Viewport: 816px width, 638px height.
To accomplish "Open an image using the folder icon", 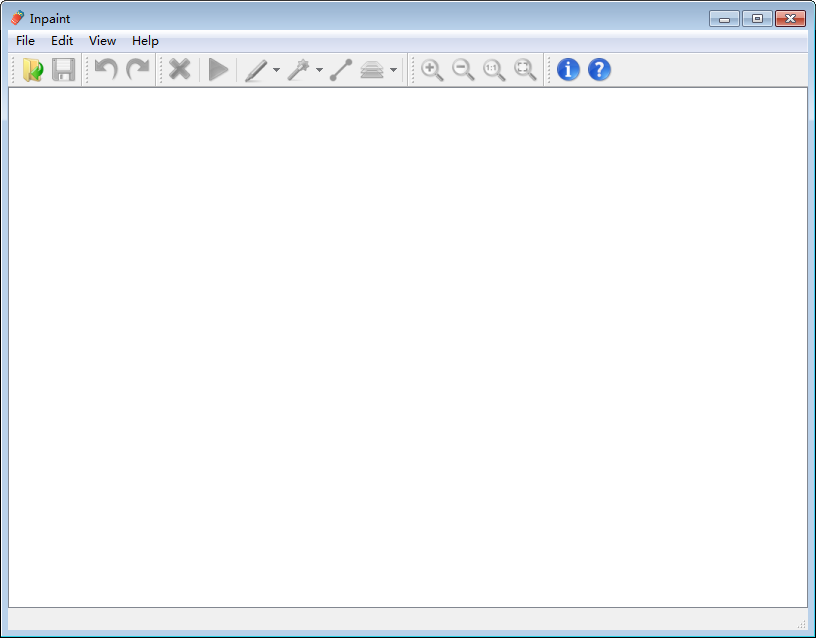I will (x=31, y=69).
